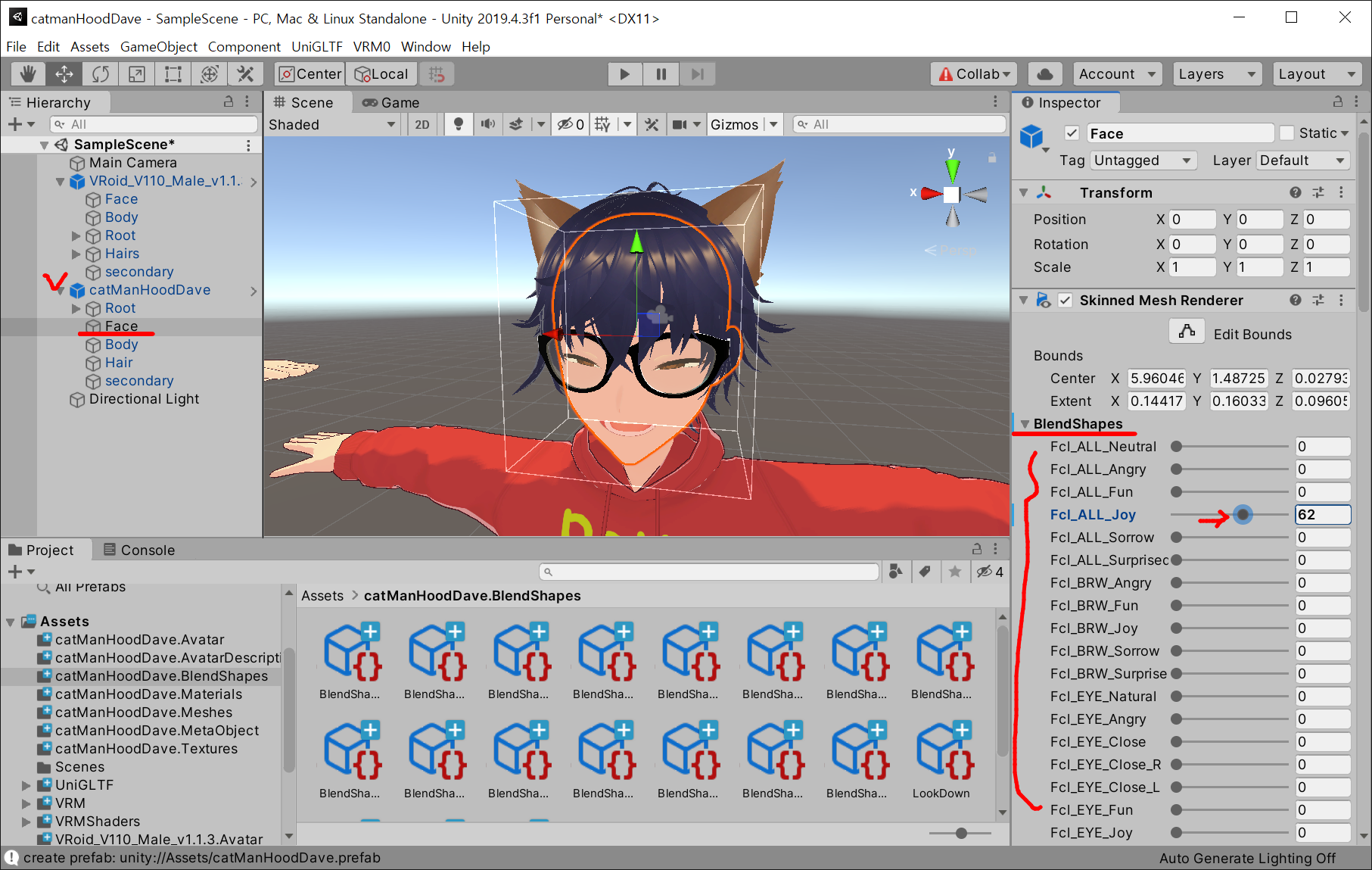This screenshot has width=1372, height=870.
Task: Select the Rotate tool
Action: tap(101, 74)
